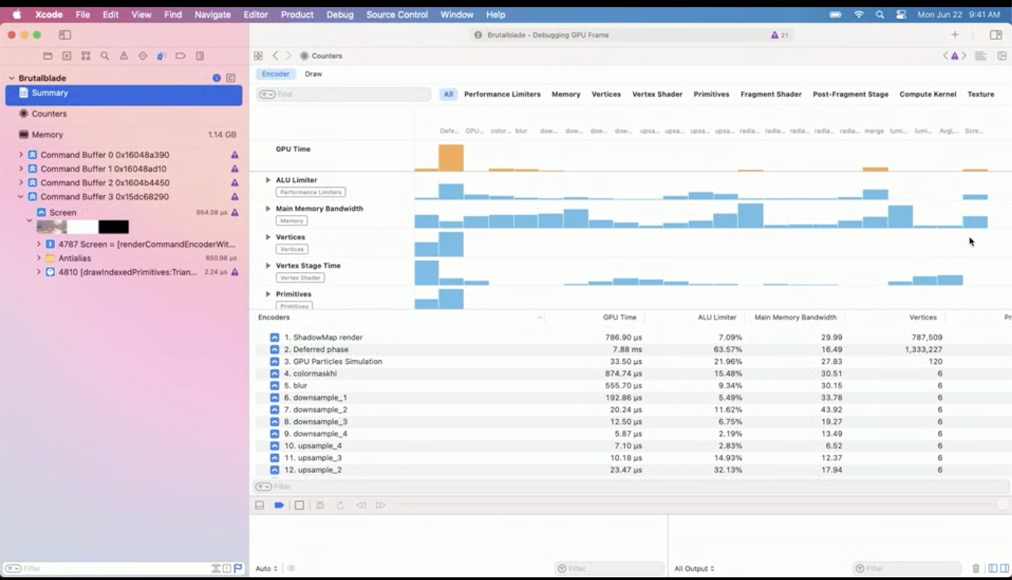The width and height of the screenshot is (1012, 580).
Task: Click the forward arrows in the debug bar
Action: point(381,505)
